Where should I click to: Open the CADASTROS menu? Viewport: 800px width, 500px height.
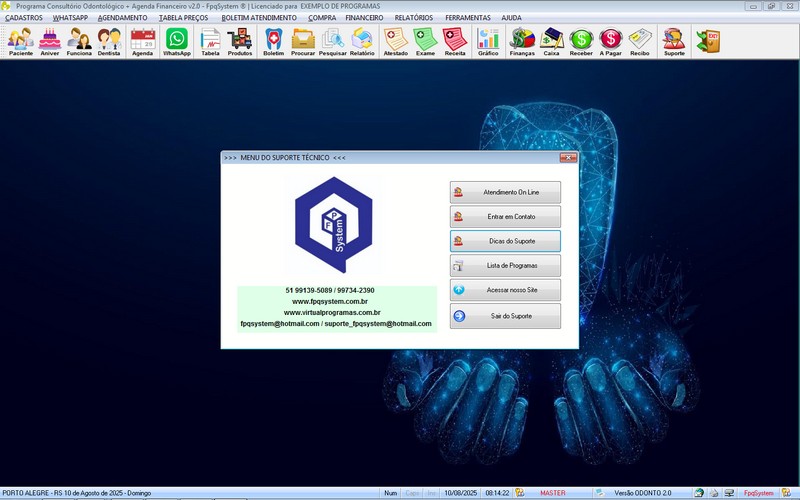tap(24, 18)
